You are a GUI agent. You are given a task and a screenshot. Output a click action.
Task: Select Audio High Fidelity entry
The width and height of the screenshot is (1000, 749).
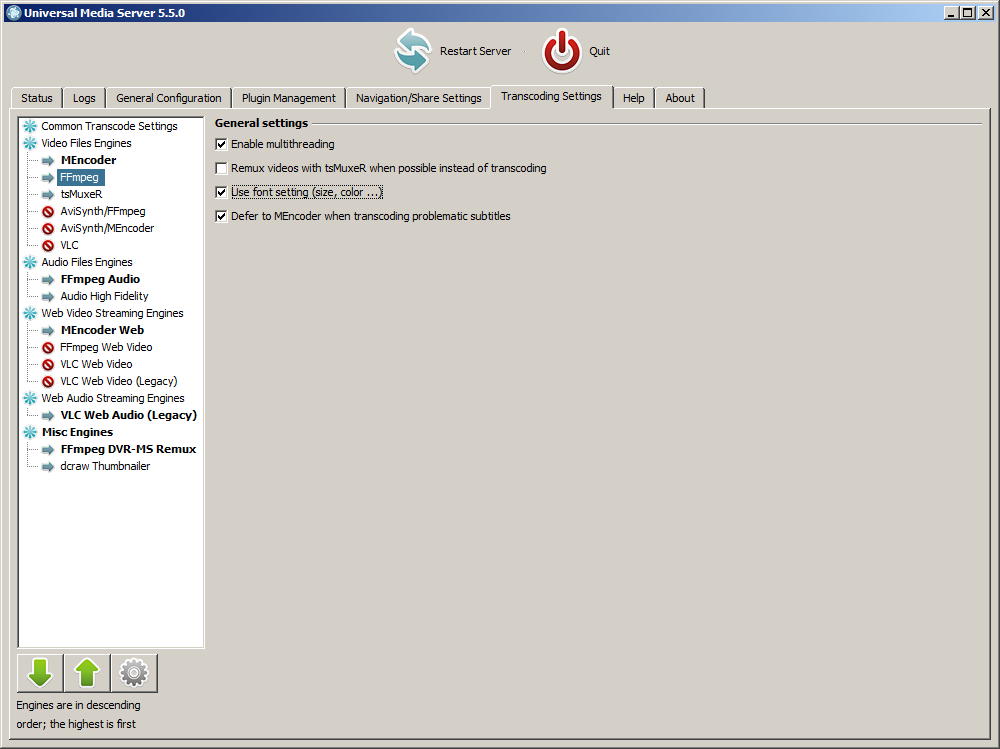pos(105,296)
